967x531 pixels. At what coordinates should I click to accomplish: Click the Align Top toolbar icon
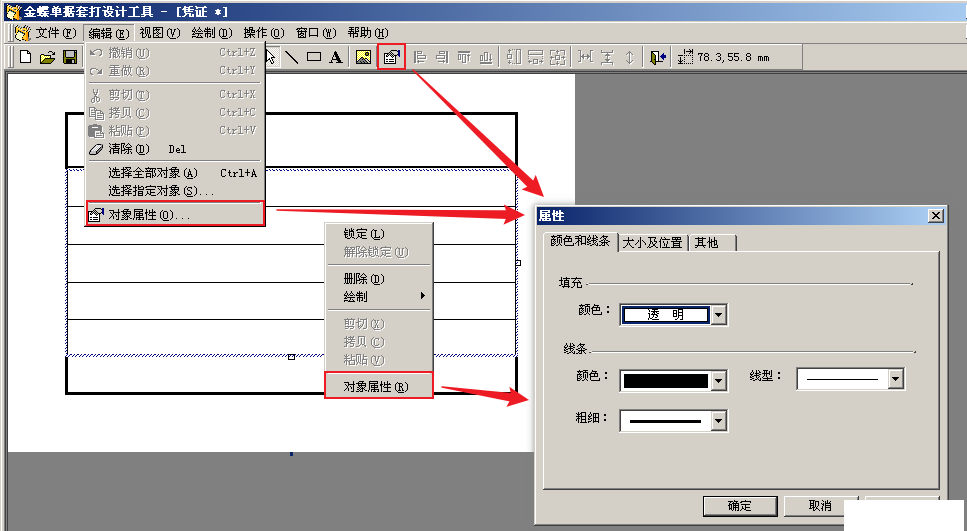click(464, 57)
